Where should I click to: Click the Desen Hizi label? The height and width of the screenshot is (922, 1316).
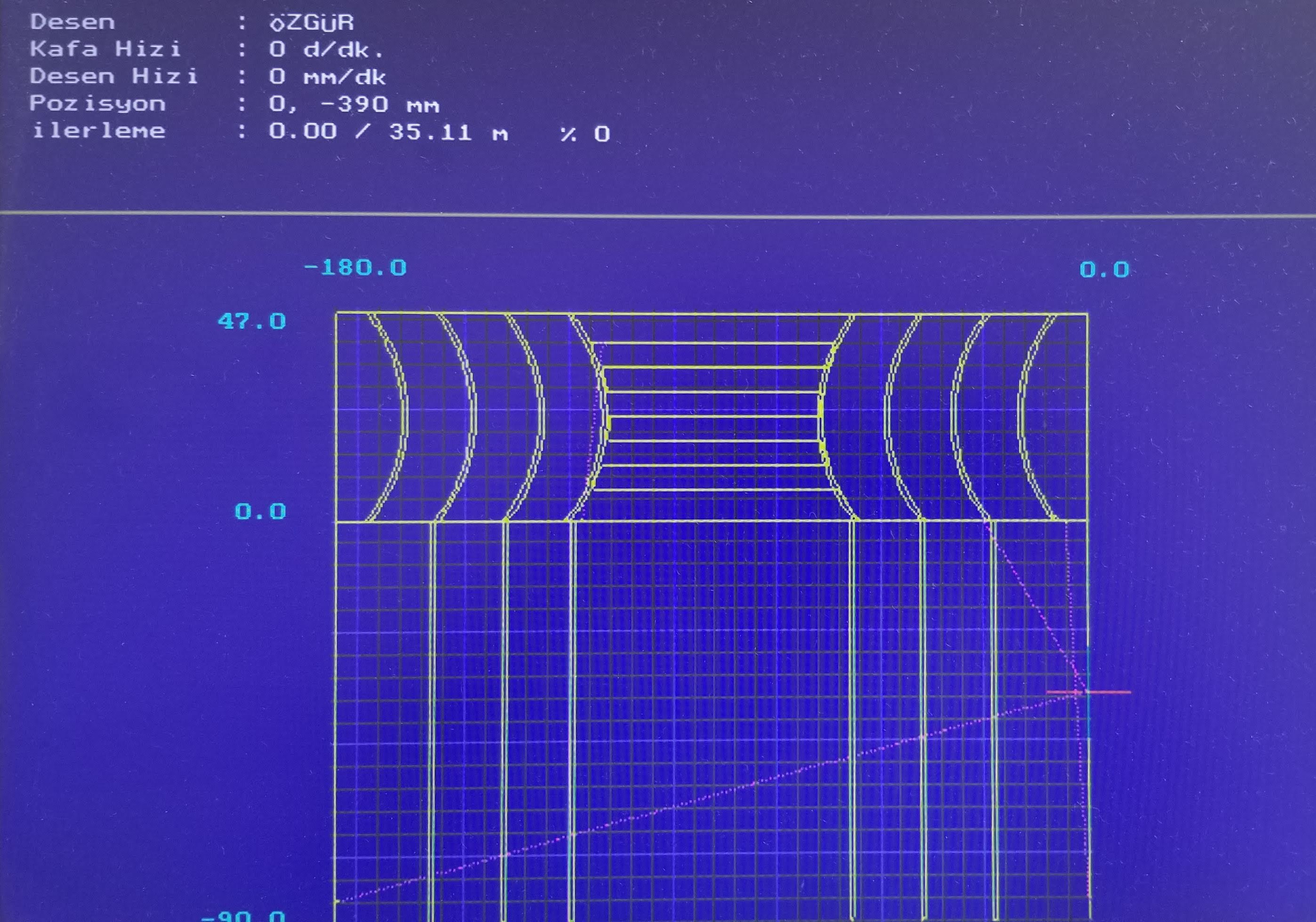[114, 76]
